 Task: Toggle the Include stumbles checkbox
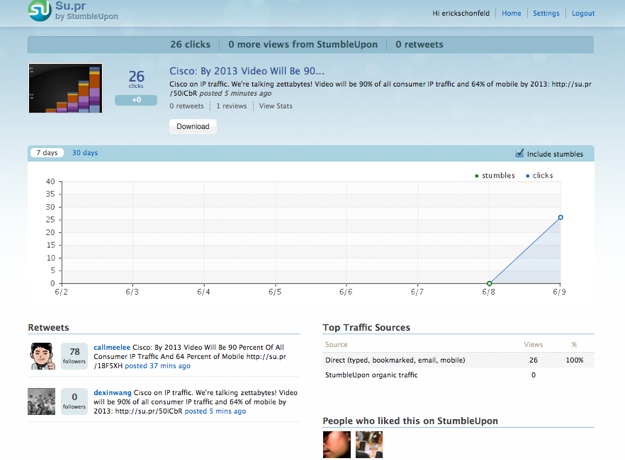519,153
